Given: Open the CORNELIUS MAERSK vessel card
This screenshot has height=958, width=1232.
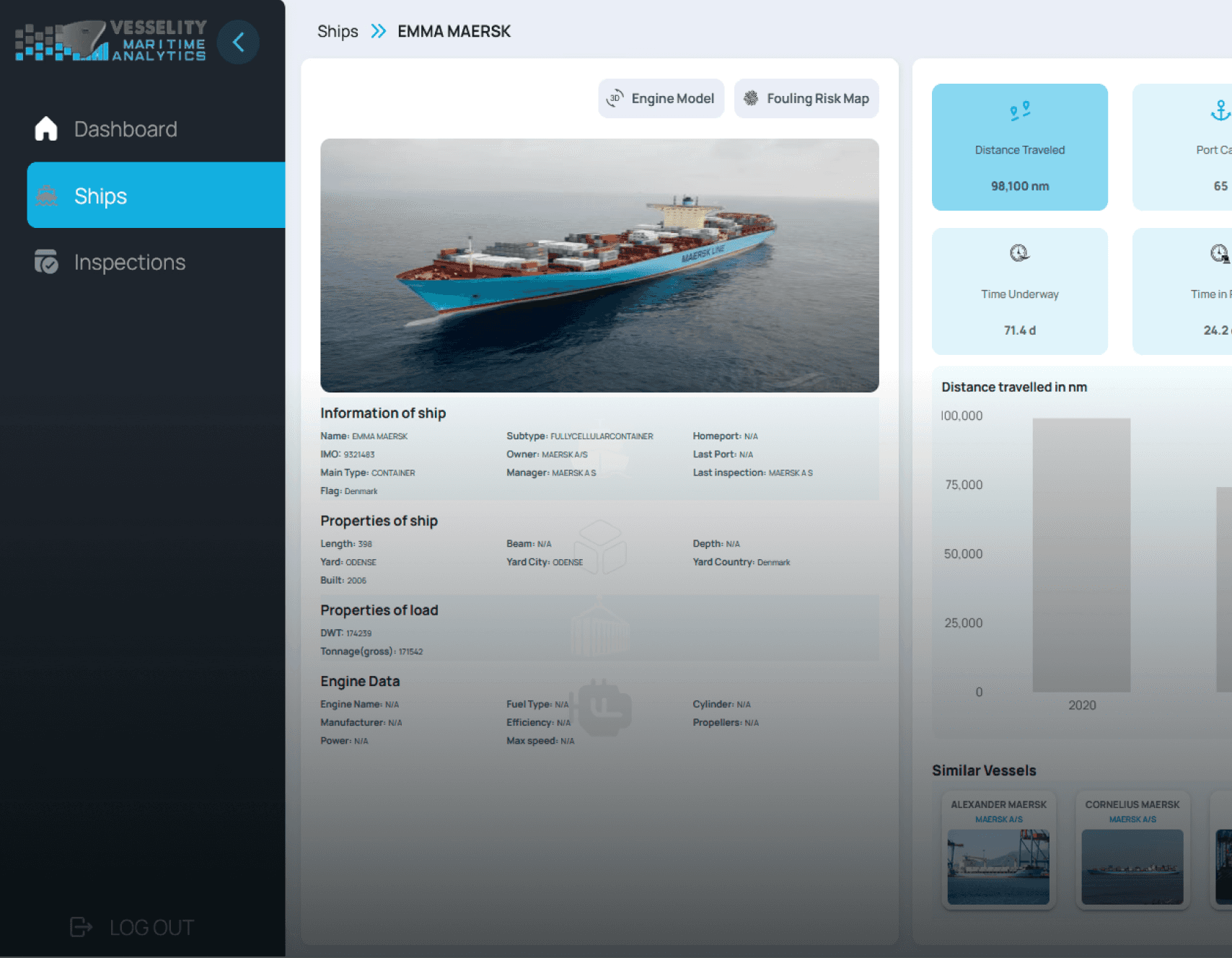Looking at the screenshot, I should click(1132, 850).
